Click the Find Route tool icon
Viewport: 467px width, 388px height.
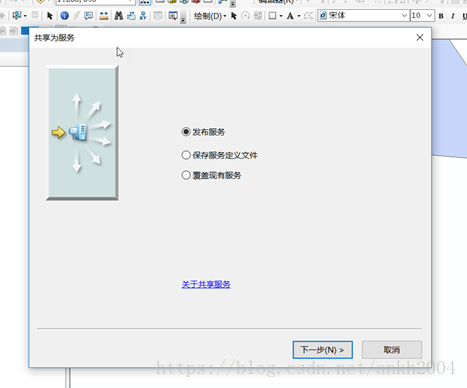pyautogui.click(x=131, y=16)
